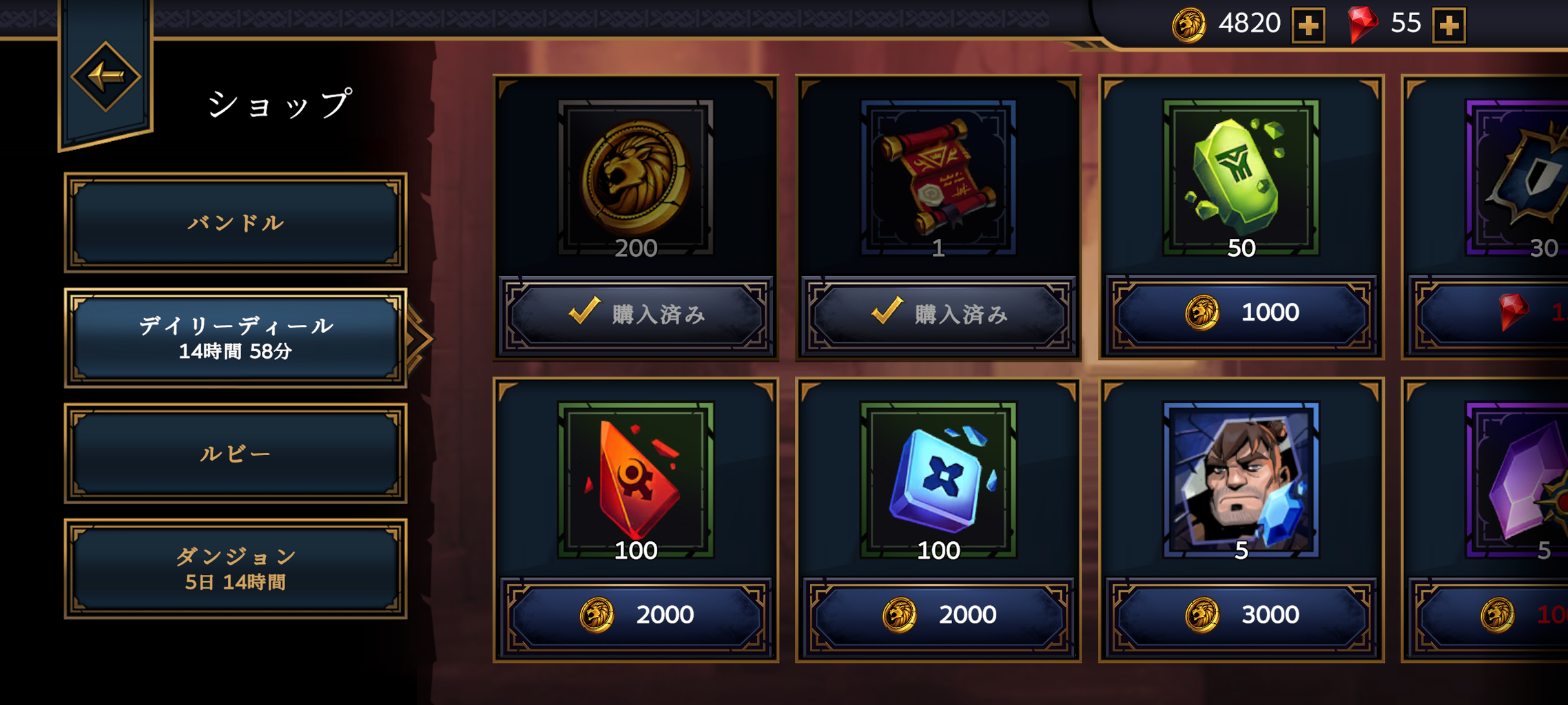The width and height of the screenshot is (1568, 705).
Task: Buy red shards for 2000 gold
Action: tap(635, 615)
